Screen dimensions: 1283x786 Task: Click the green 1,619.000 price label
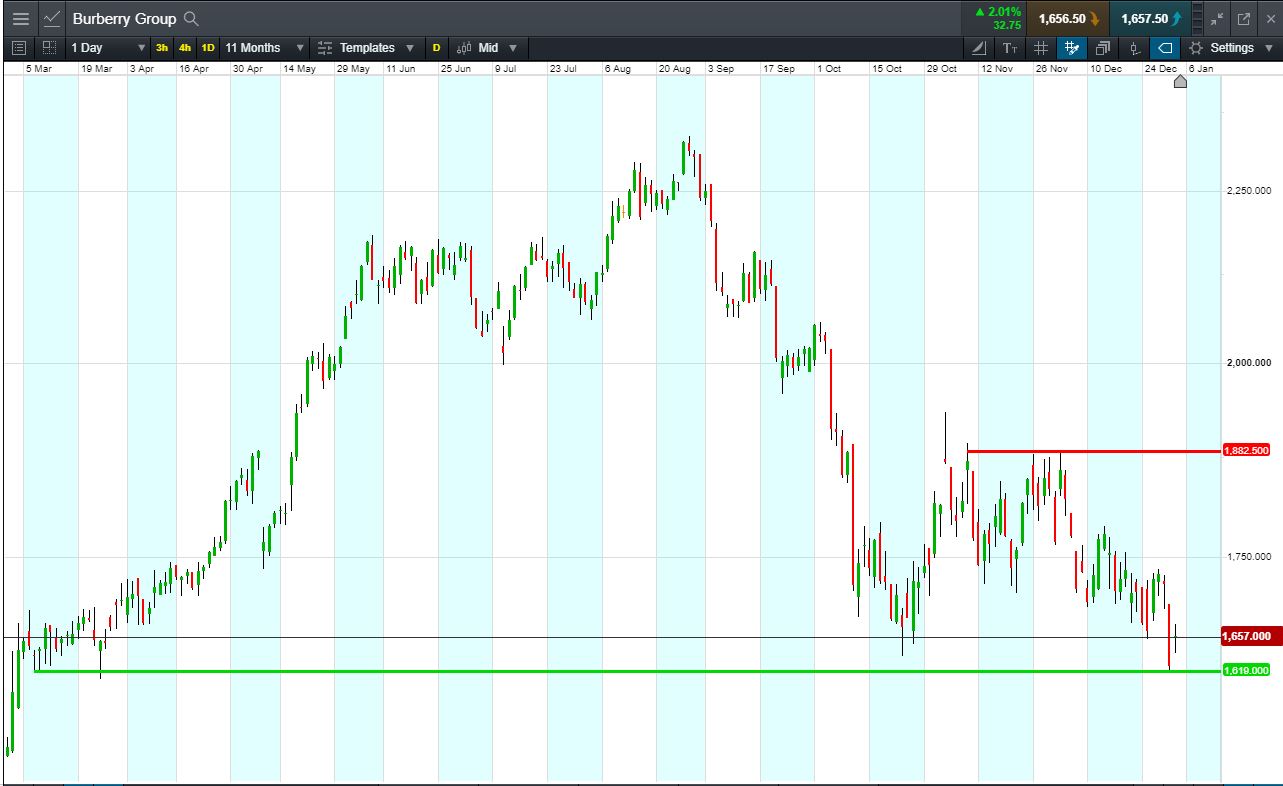coord(1246,670)
